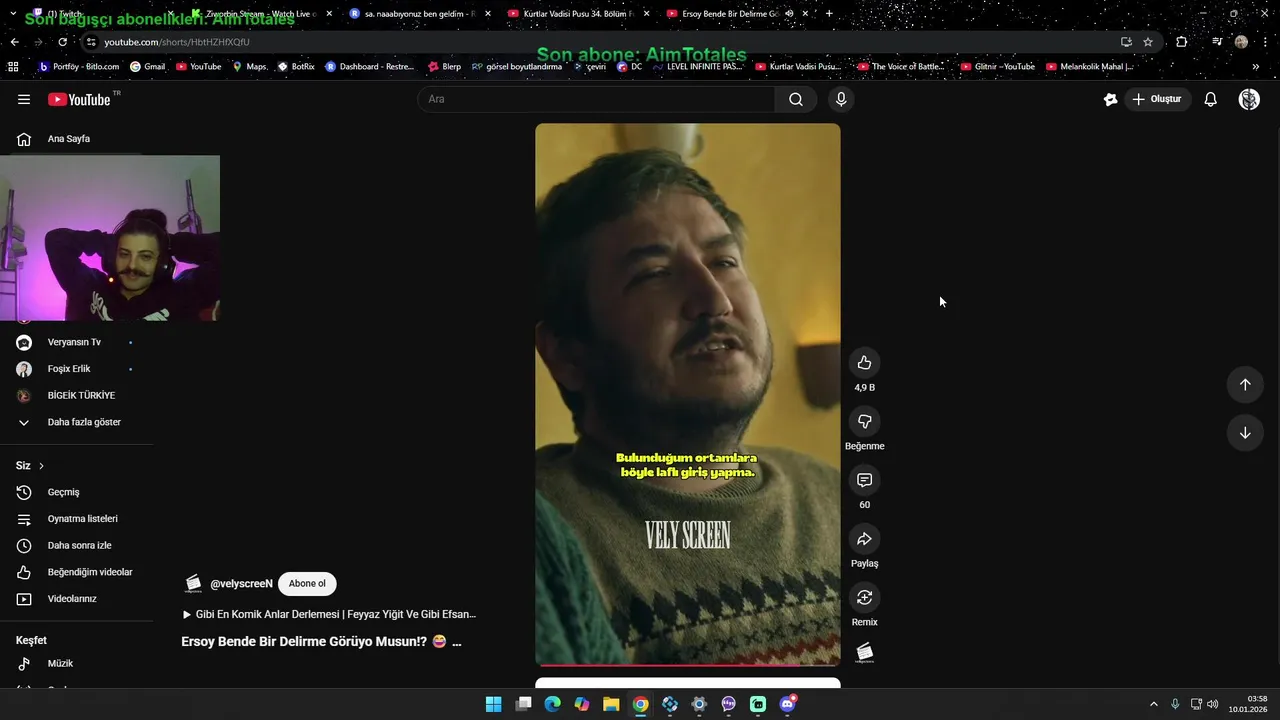
Task: Click the YouTube logo
Action: tap(79, 99)
